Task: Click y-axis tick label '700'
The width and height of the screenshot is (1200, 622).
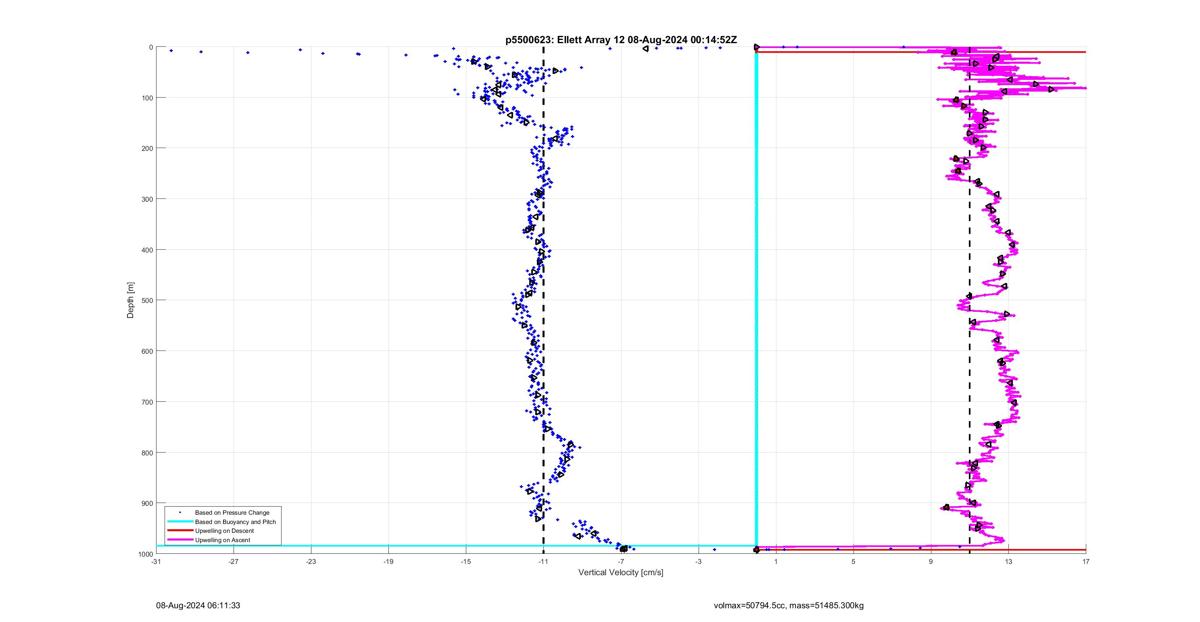Action: pos(146,402)
